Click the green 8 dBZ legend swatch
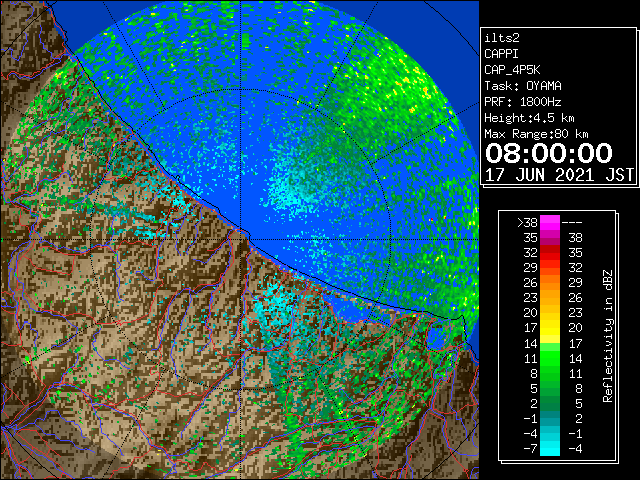The height and width of the screenshot is (480, 640). click(x=550, y=373)
